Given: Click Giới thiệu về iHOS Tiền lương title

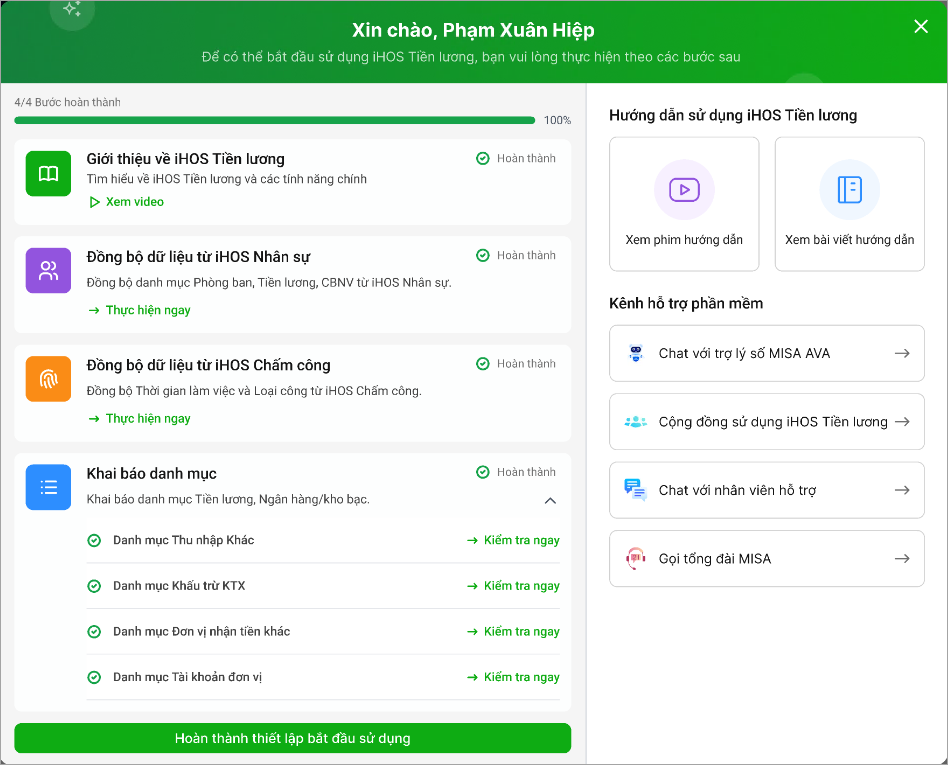Looking at the screenshot, I should (x=186, y=159).
